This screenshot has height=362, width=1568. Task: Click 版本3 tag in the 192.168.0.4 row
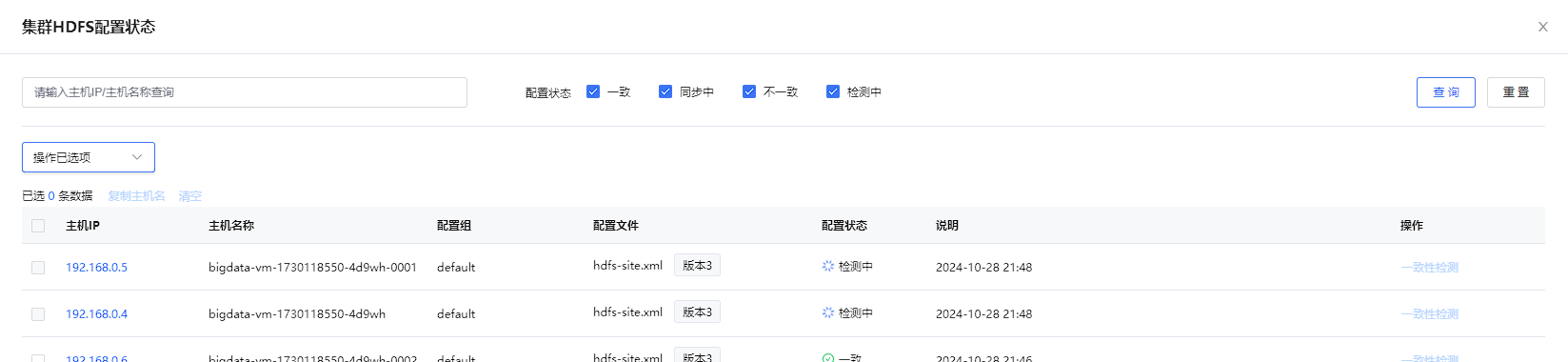pos(697,312)
